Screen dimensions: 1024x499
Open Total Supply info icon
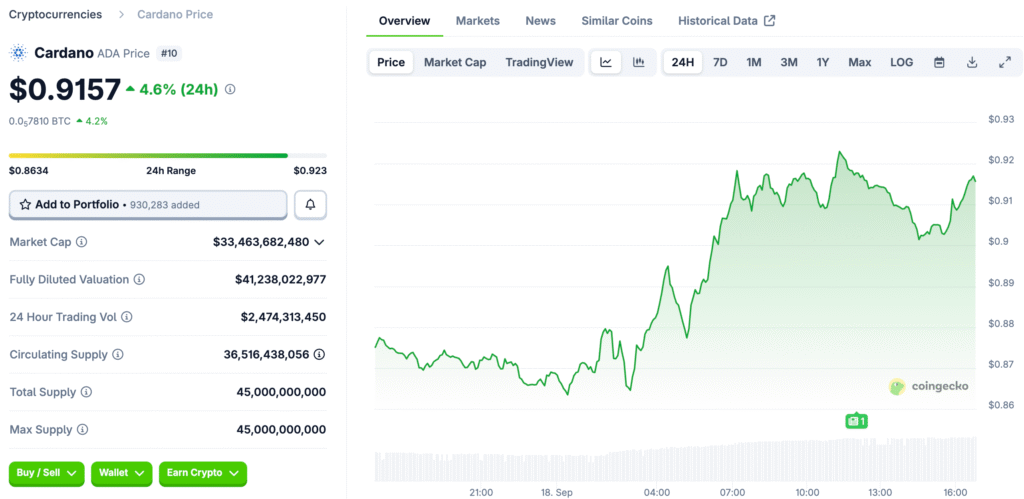pyautogui.click(x=86, y=393)
